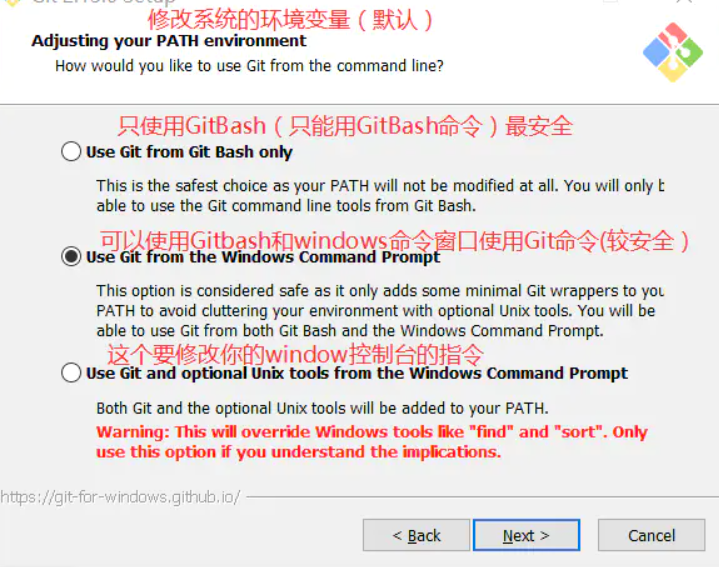This screenshot has width=719, height=567.
Task: Select Use Git from Git Bash only
Action: click(71, 151)
